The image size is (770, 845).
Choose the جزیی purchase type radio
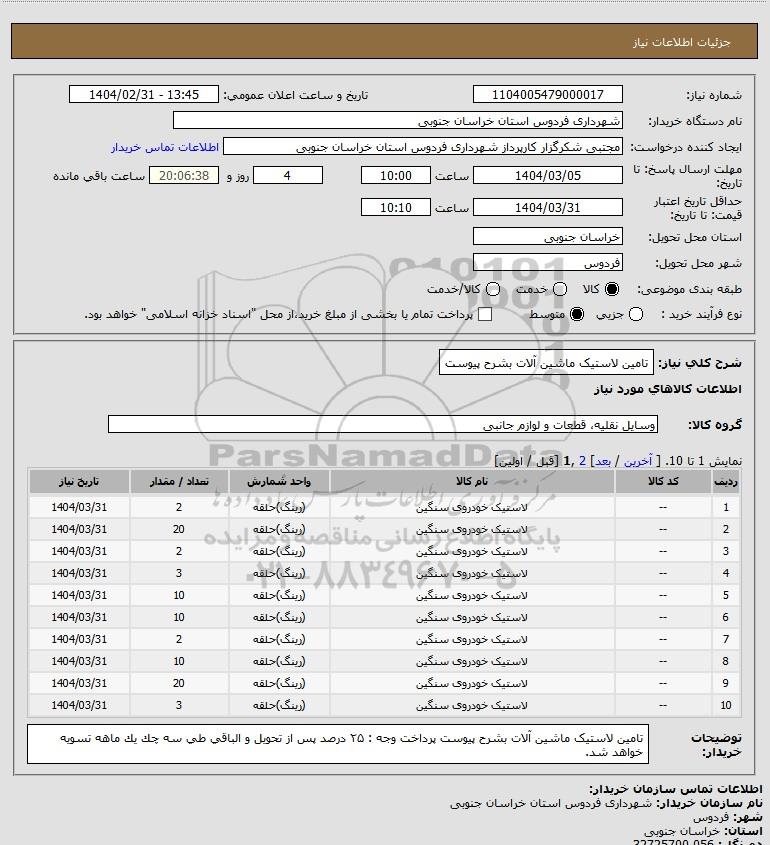(x=636, y=314)
